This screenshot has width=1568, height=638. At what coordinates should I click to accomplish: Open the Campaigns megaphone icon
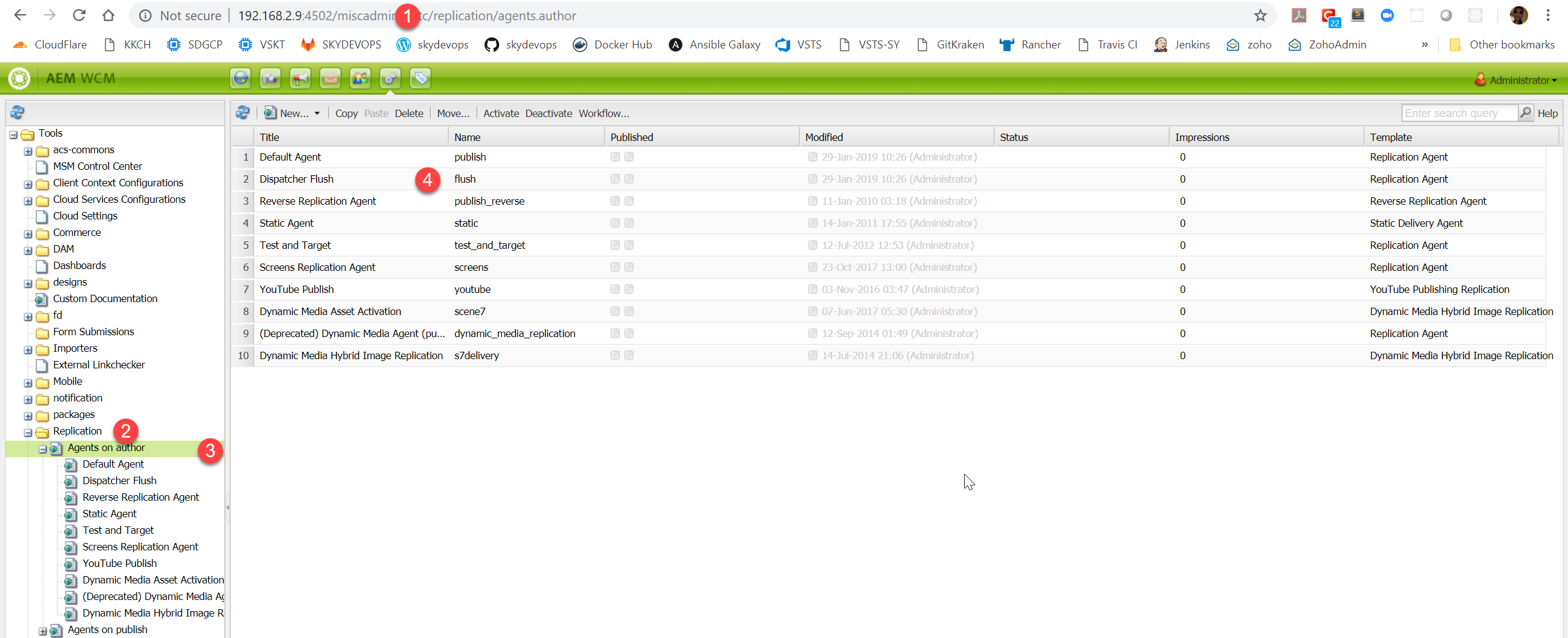tap(300, 78)
